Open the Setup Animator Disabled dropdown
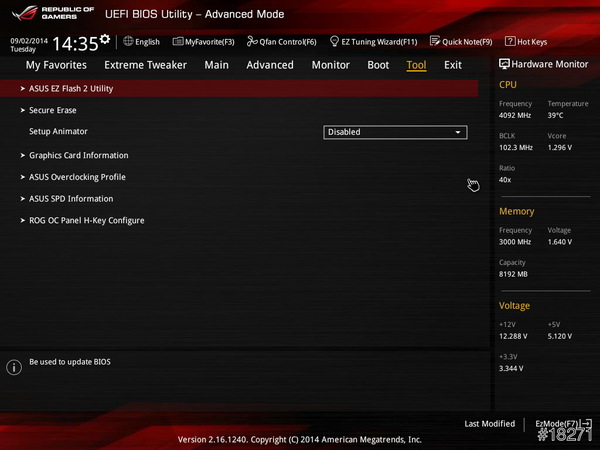Viewport: 600px width, 450px height. (395, 132)
